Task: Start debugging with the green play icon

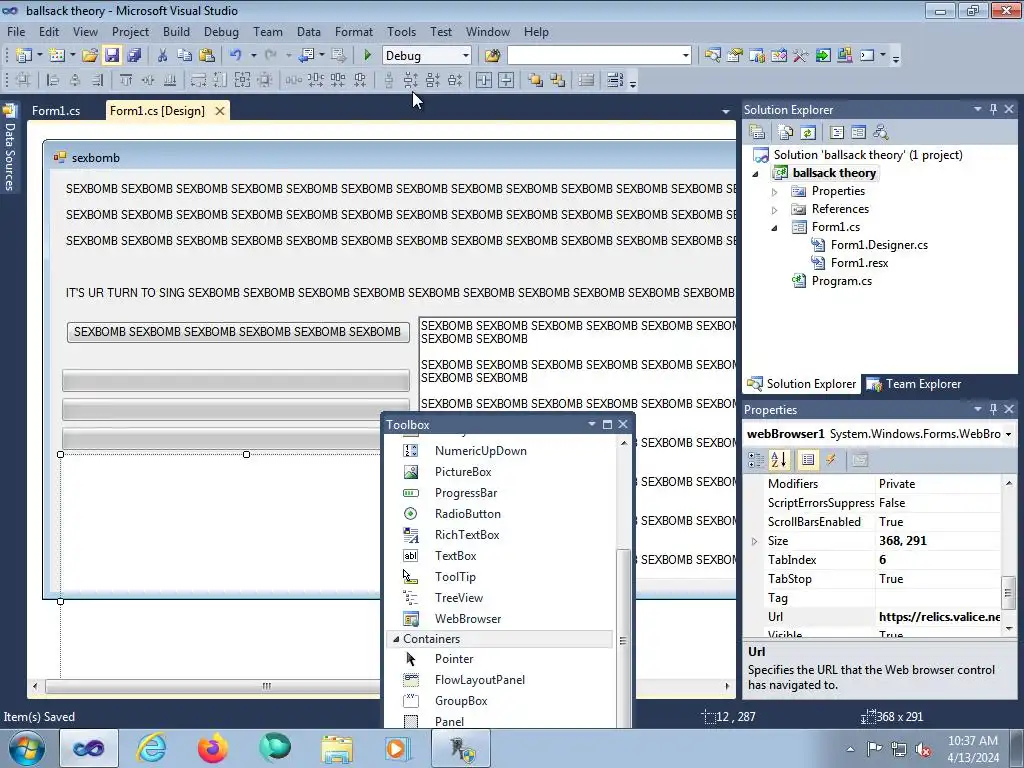Action: coord(367,56)
